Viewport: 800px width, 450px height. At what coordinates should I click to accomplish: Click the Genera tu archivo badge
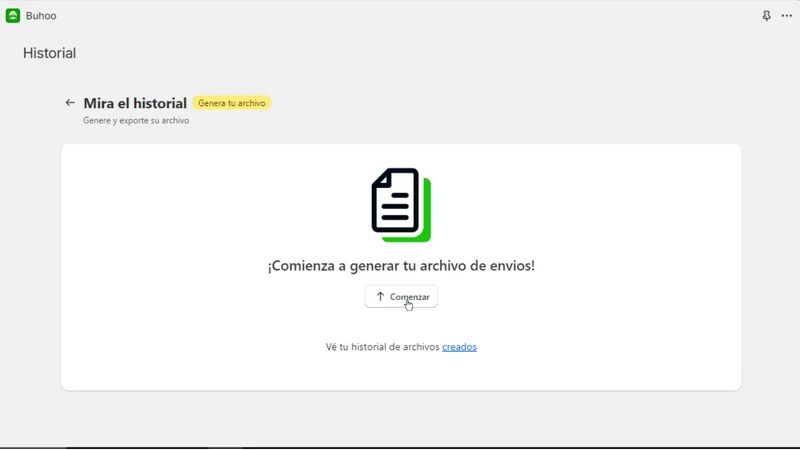[232, 103]
